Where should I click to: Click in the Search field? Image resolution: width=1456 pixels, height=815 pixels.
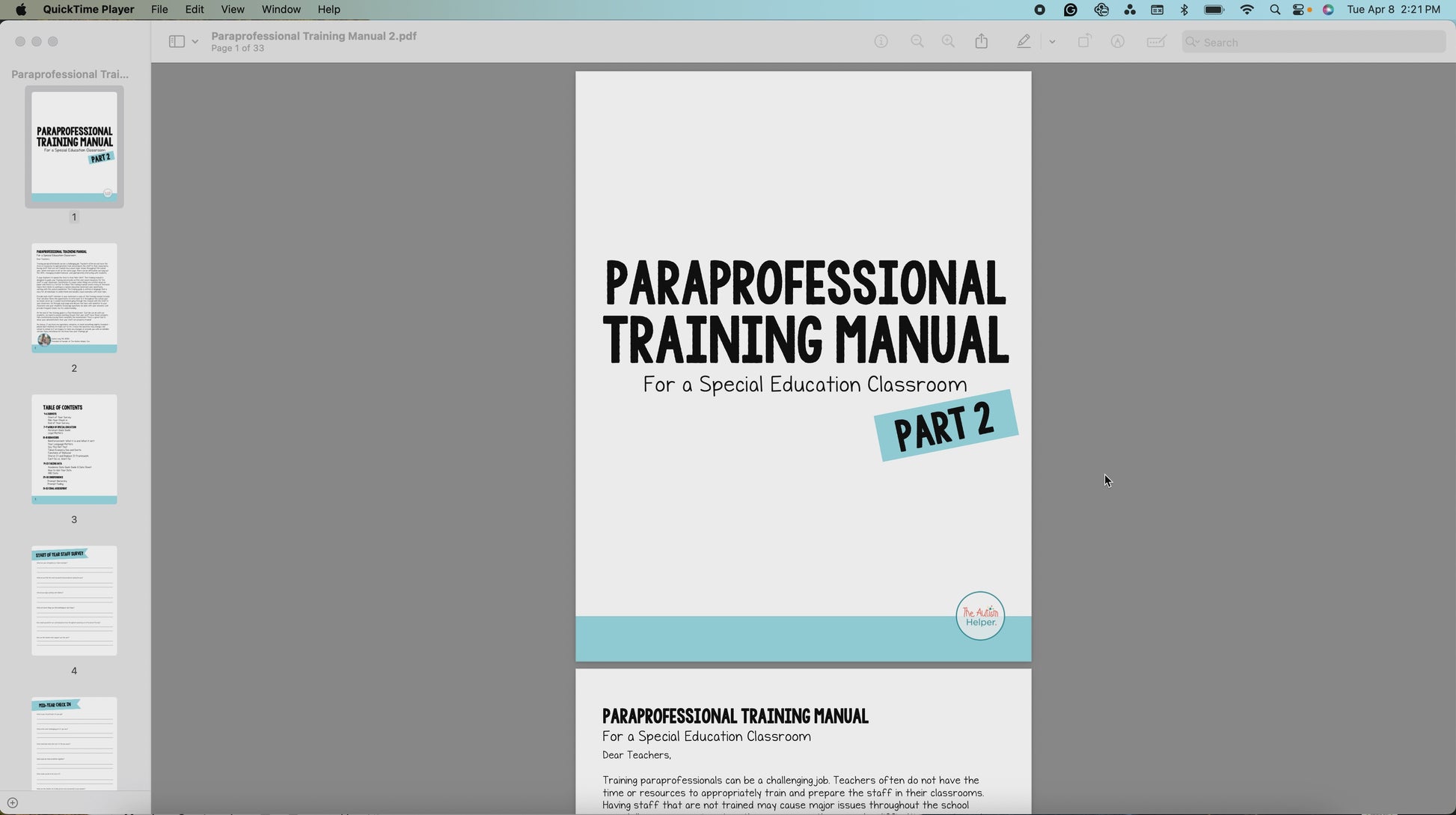1317,43
